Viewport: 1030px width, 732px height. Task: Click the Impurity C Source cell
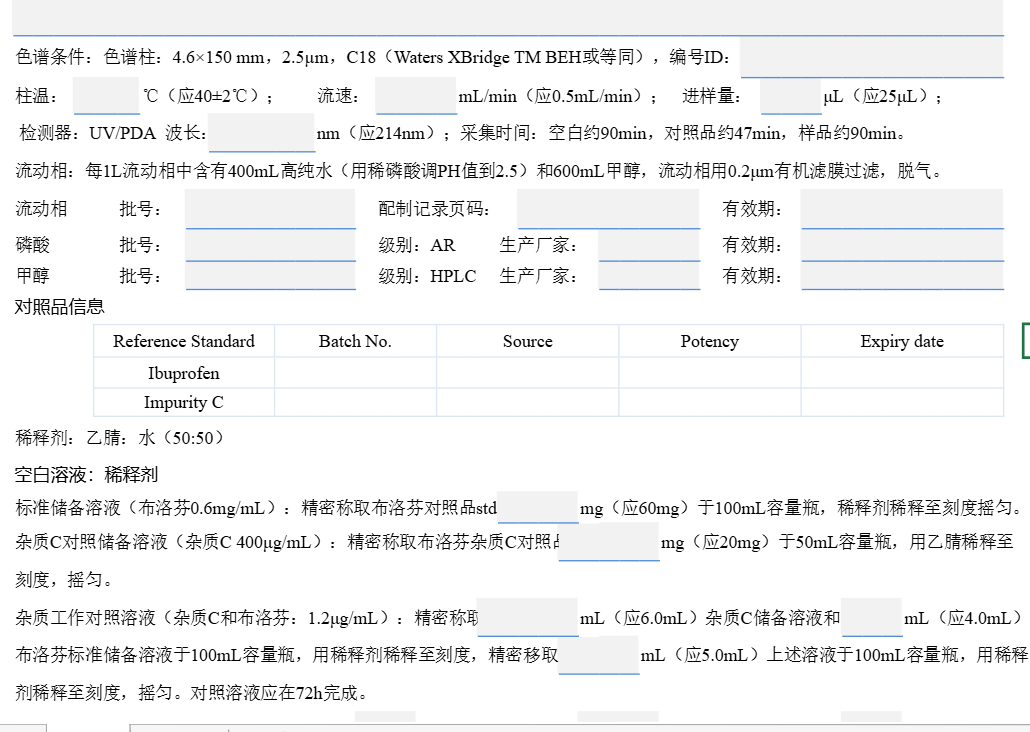527,403
